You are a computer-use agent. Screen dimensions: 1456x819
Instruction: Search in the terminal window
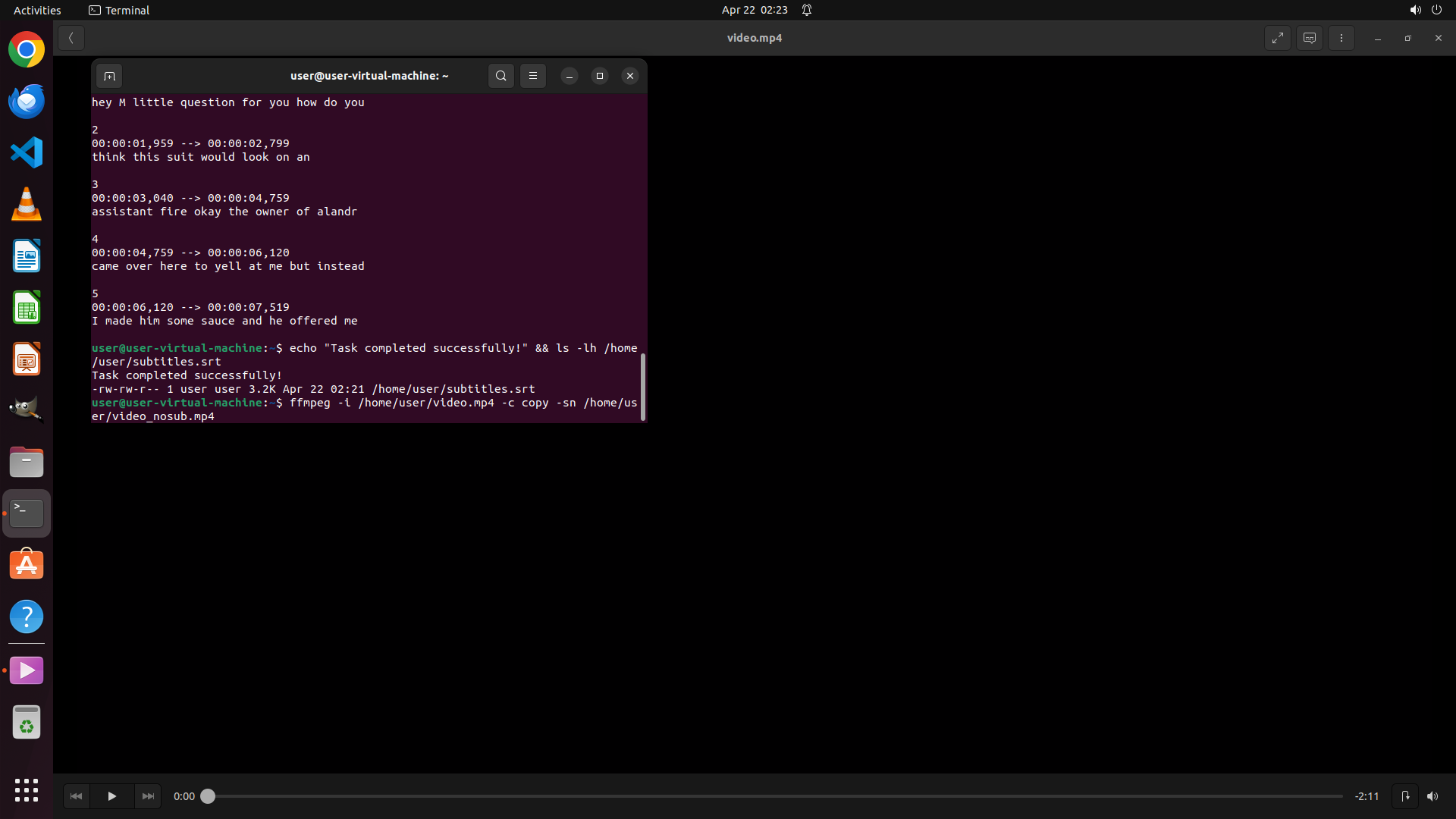click(x=500, y=76)
